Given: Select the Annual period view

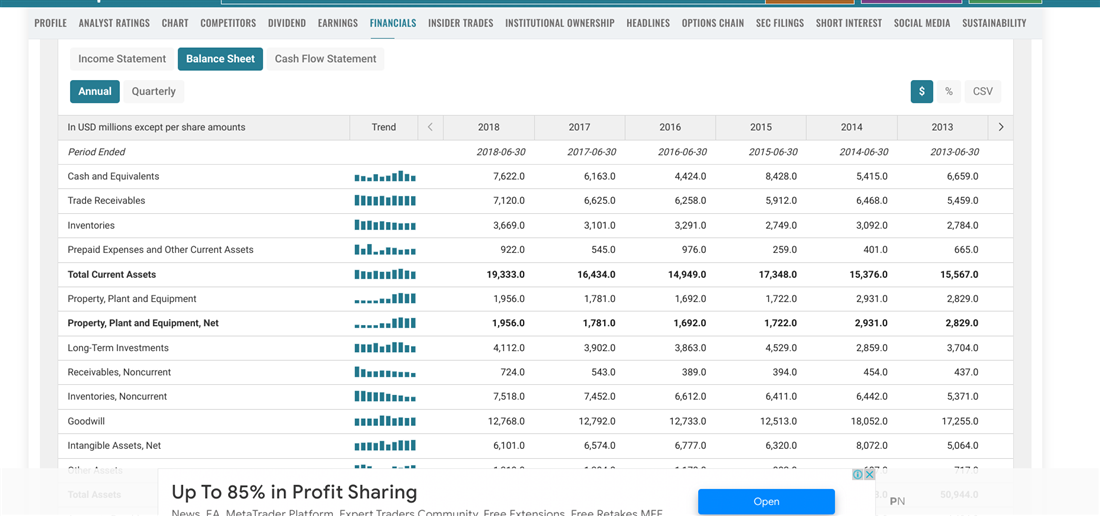Looking at the screenshot, I should coord(95,91).
